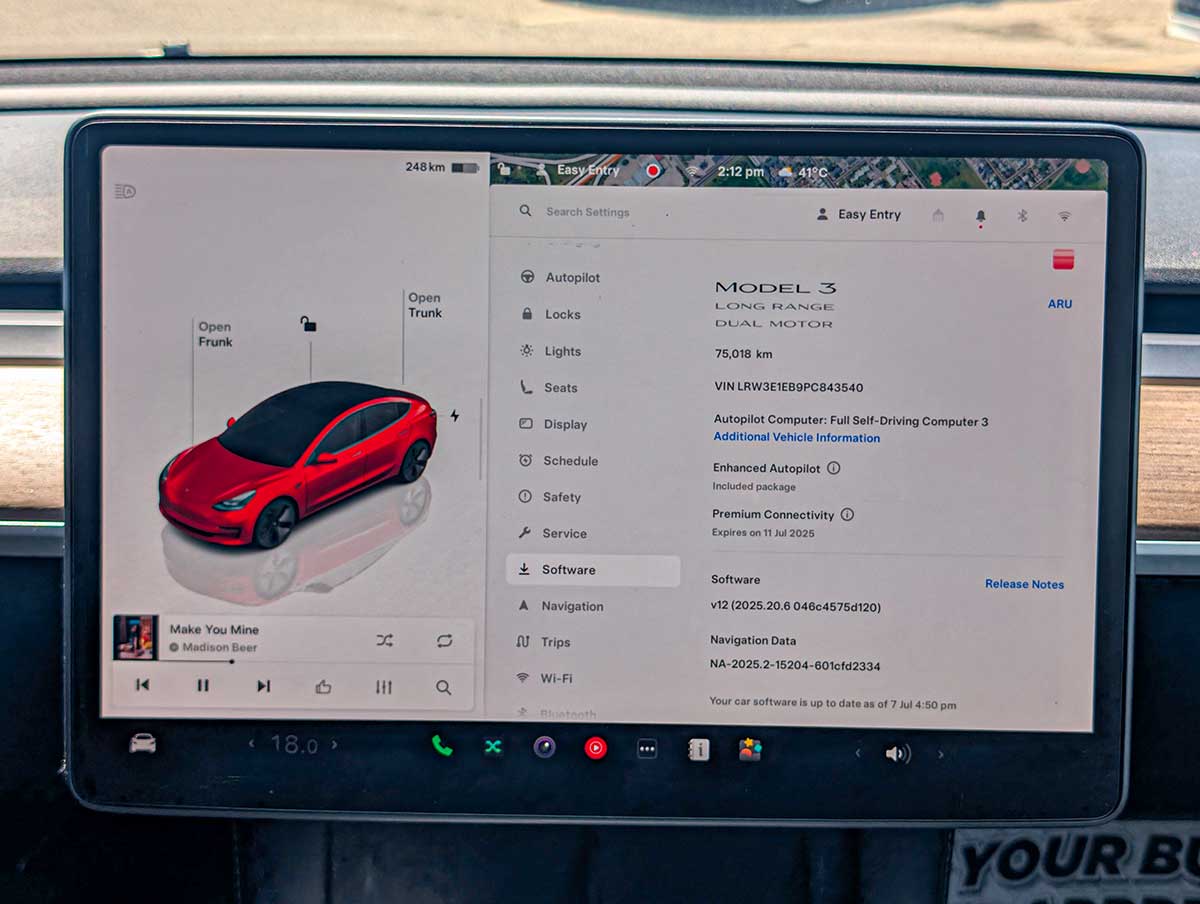Screen dimensions: 1200x904
Task: Open the audio equalizer icon
Action: pos(384,687)
